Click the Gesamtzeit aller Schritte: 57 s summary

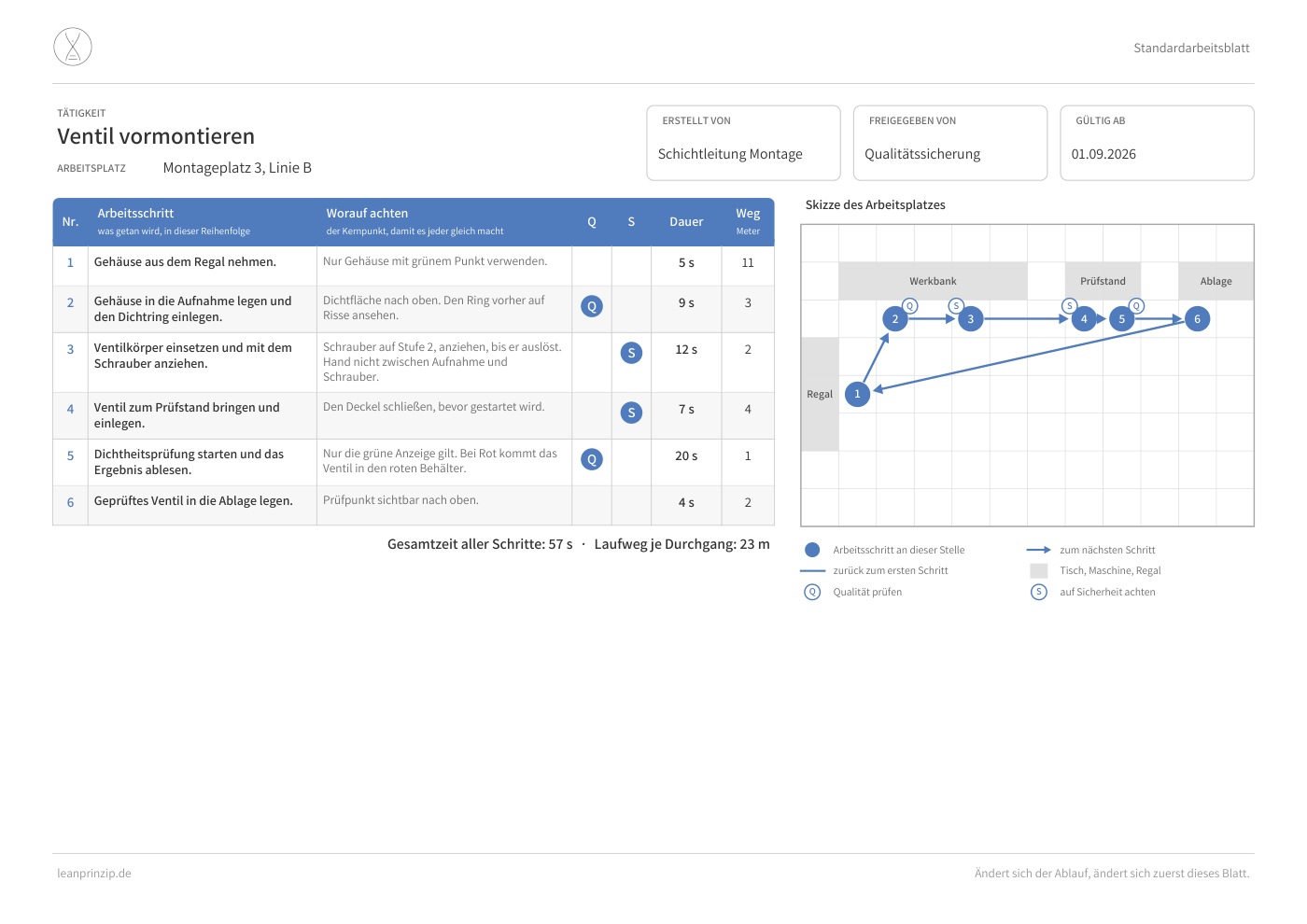[x=480, y=544]
